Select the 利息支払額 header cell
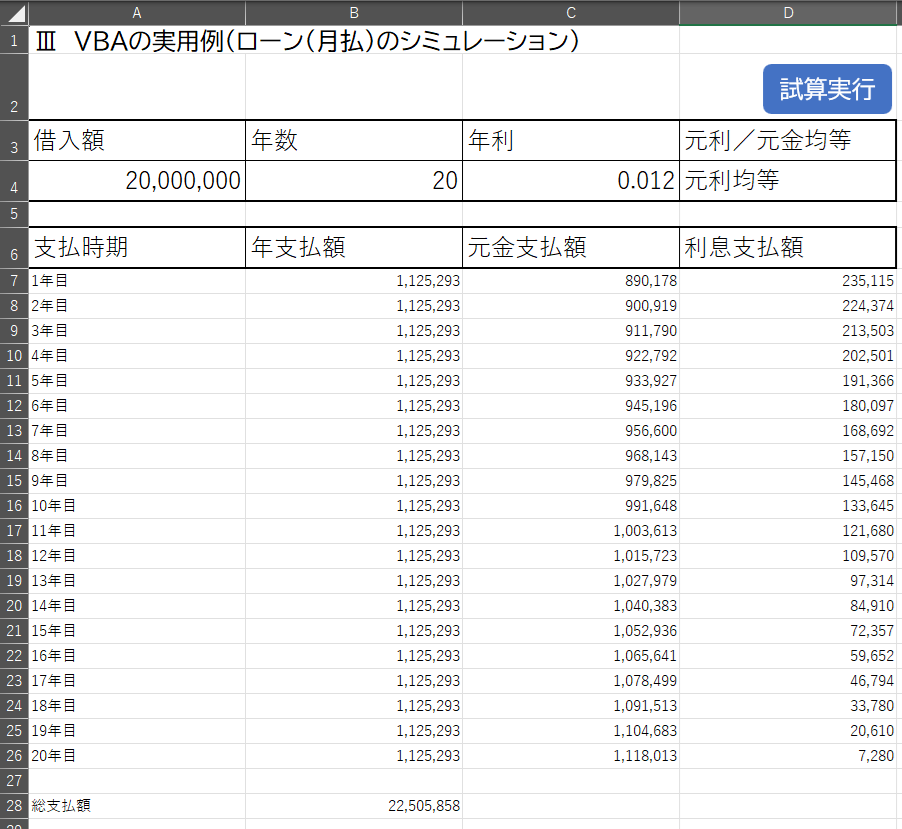The image size is (902, 829). point(788,248)
